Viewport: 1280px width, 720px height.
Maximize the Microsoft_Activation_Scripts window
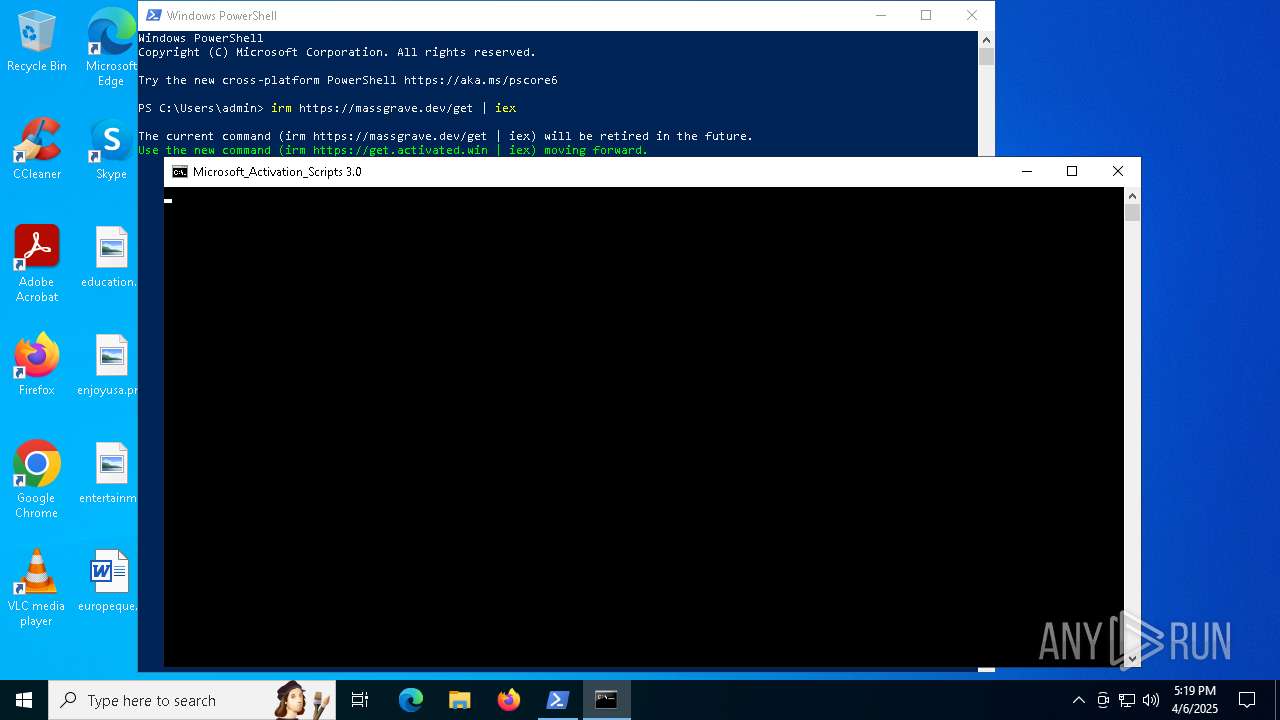click(x=1072, y=172)
